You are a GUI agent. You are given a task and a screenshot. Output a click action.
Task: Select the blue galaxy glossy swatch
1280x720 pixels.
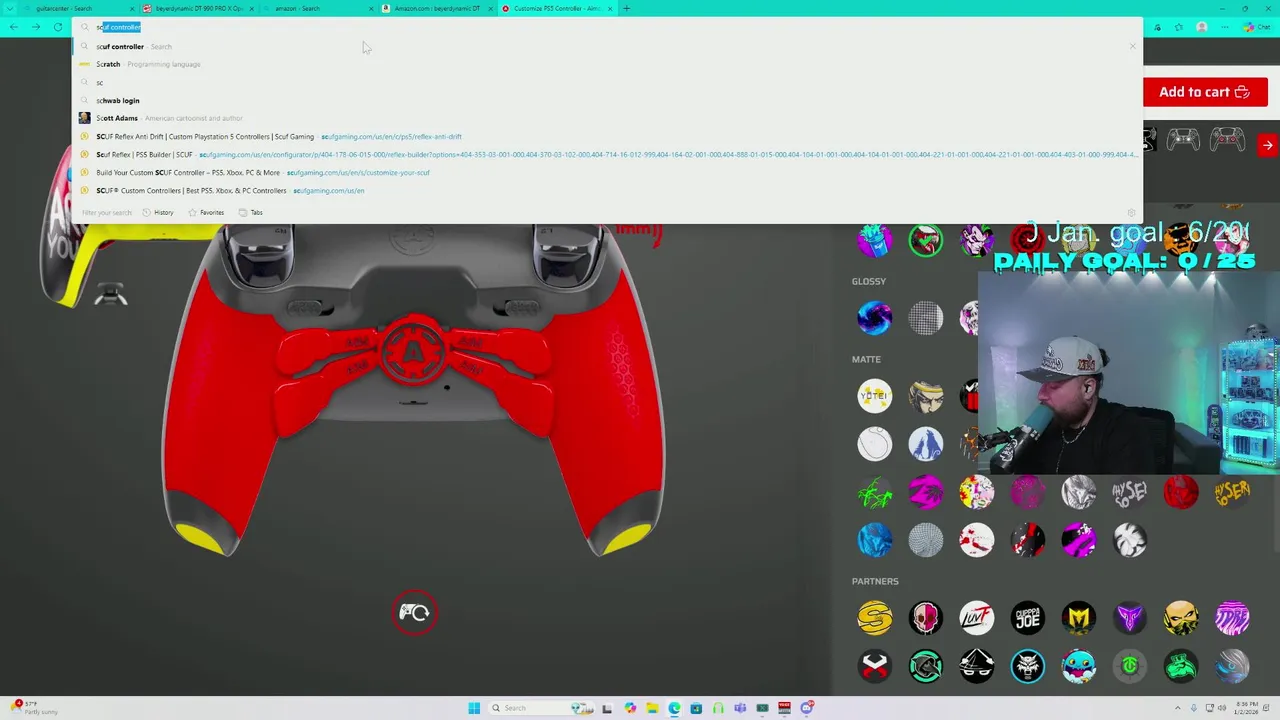tap(874, 318)
